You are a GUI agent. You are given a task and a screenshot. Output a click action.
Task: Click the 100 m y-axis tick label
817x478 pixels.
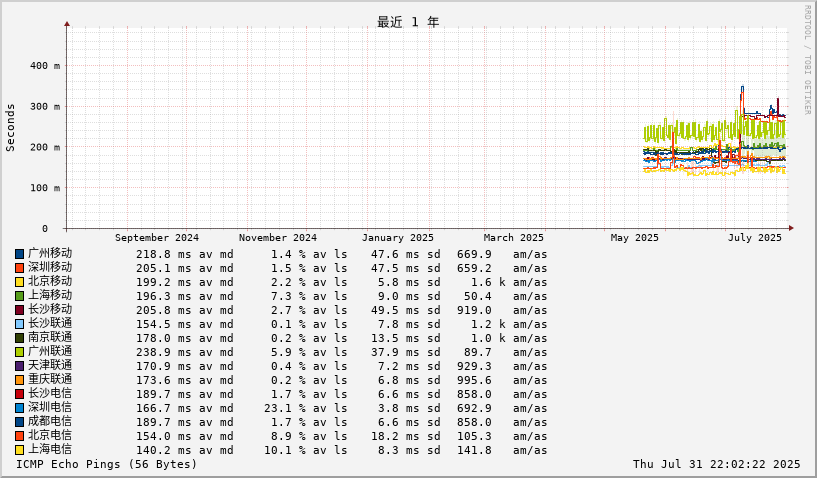click(45, 188)
